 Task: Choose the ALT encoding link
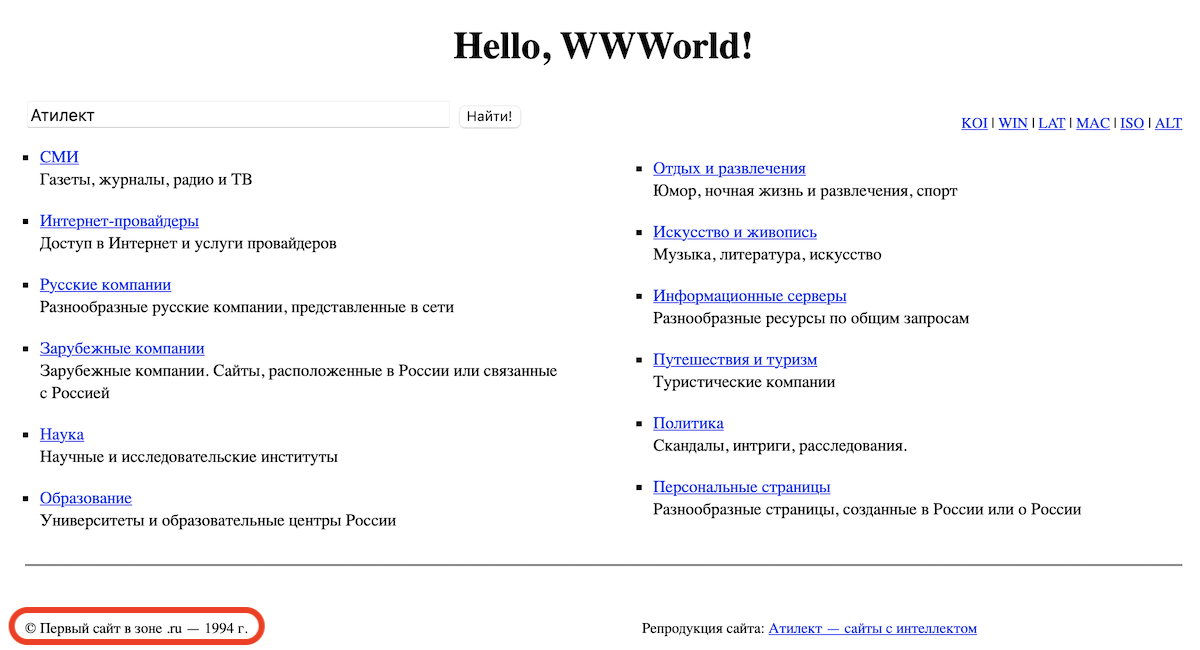point(1168,123)
